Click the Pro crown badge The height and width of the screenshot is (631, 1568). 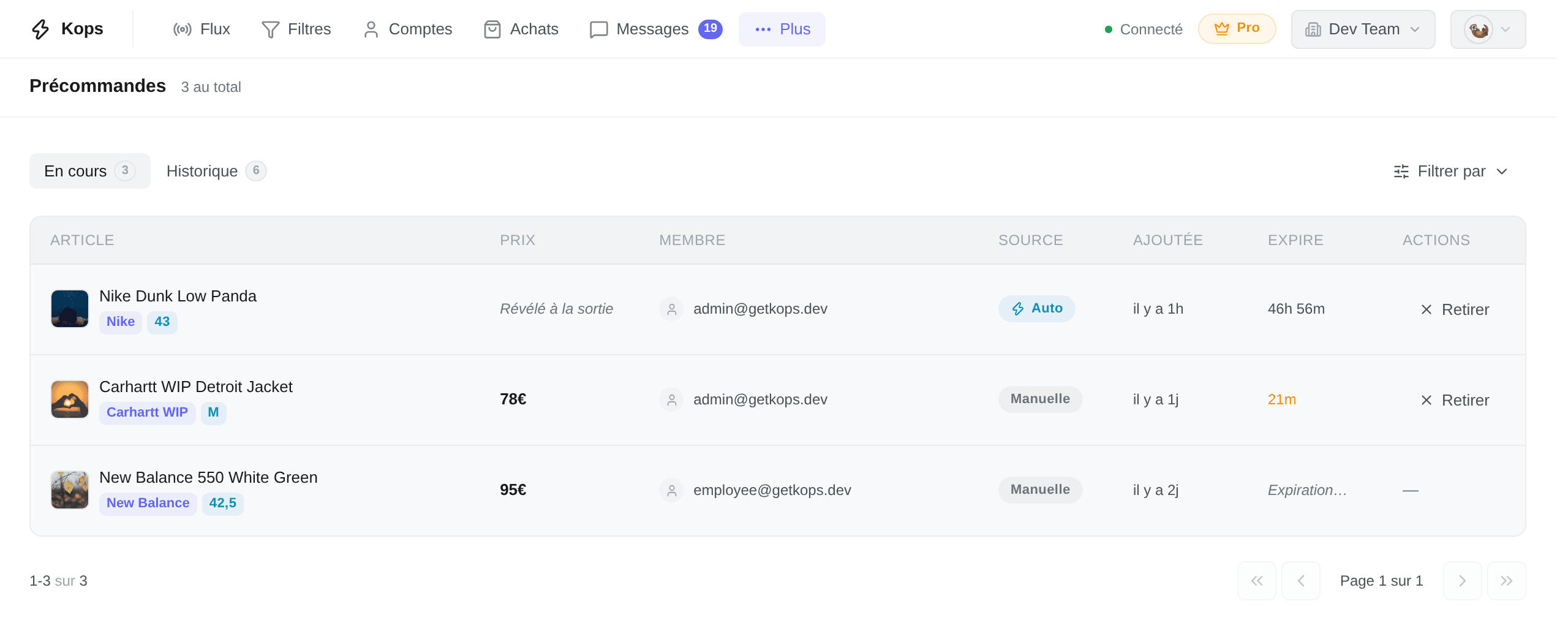pos(1237,28)
